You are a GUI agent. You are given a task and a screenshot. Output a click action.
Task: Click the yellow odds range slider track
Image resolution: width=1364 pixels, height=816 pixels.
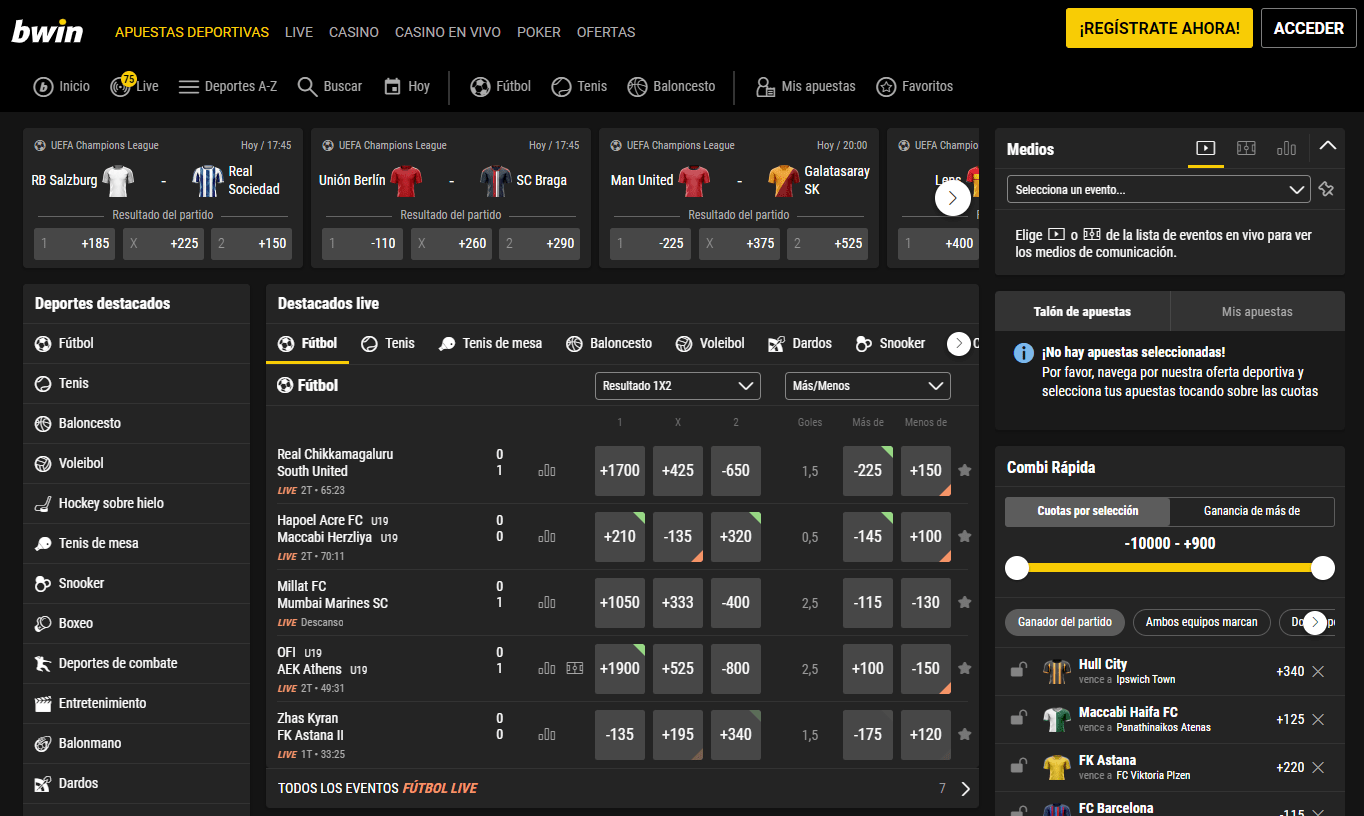pyautogui.click(x=1170, y=568)
